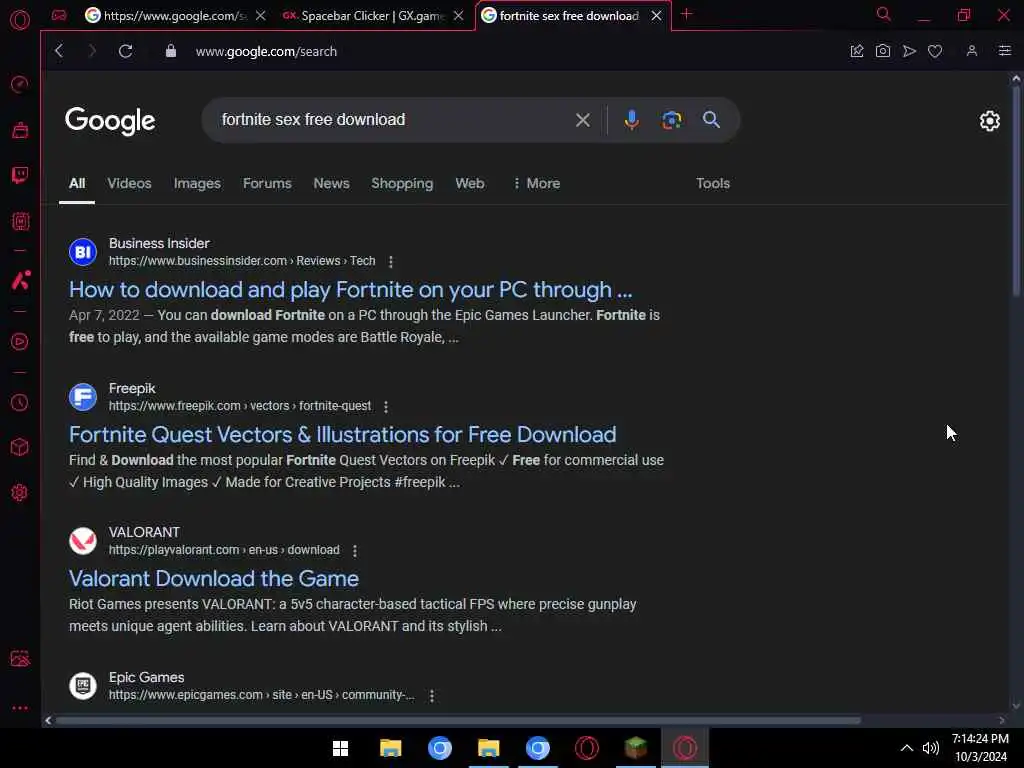Reload the current page
The image size is (1024, 768).
125,51
